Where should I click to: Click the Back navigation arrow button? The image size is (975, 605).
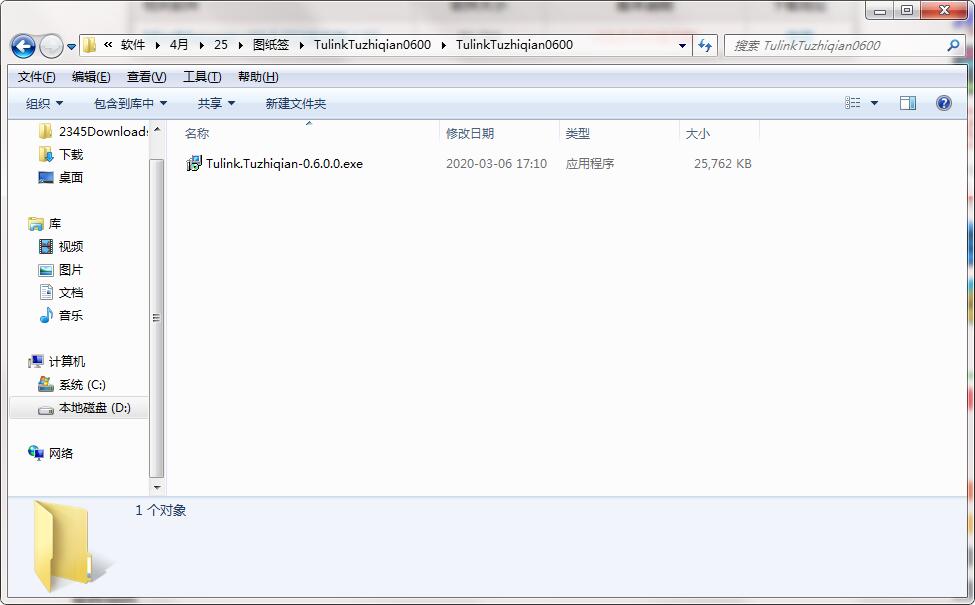[23, 46]
